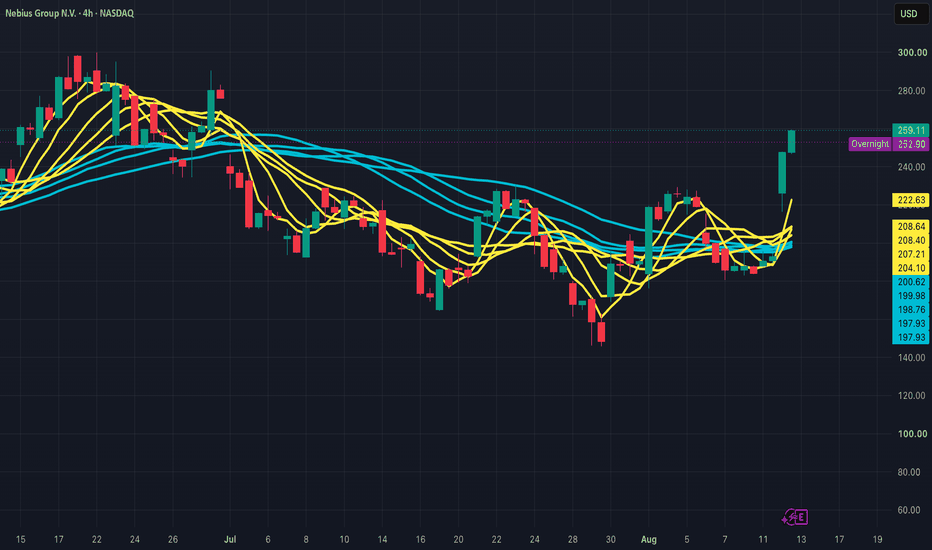This screenshot has height=550, width=932.
Task: Click date 28 on the time axis
Action: [x=572, y=539]
